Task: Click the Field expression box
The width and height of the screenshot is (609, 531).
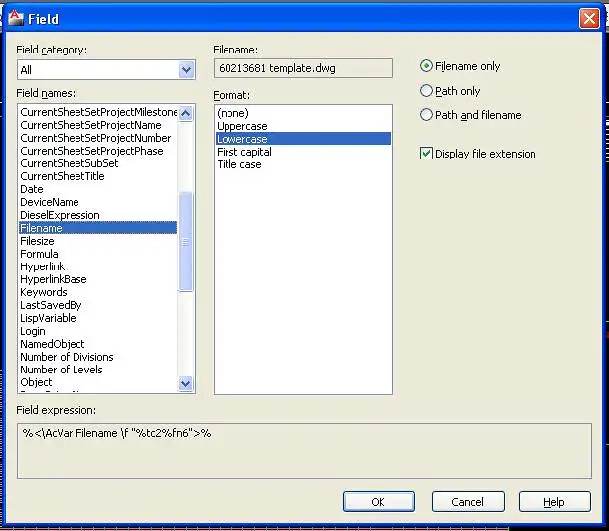Action: click(x=304, y=451)
